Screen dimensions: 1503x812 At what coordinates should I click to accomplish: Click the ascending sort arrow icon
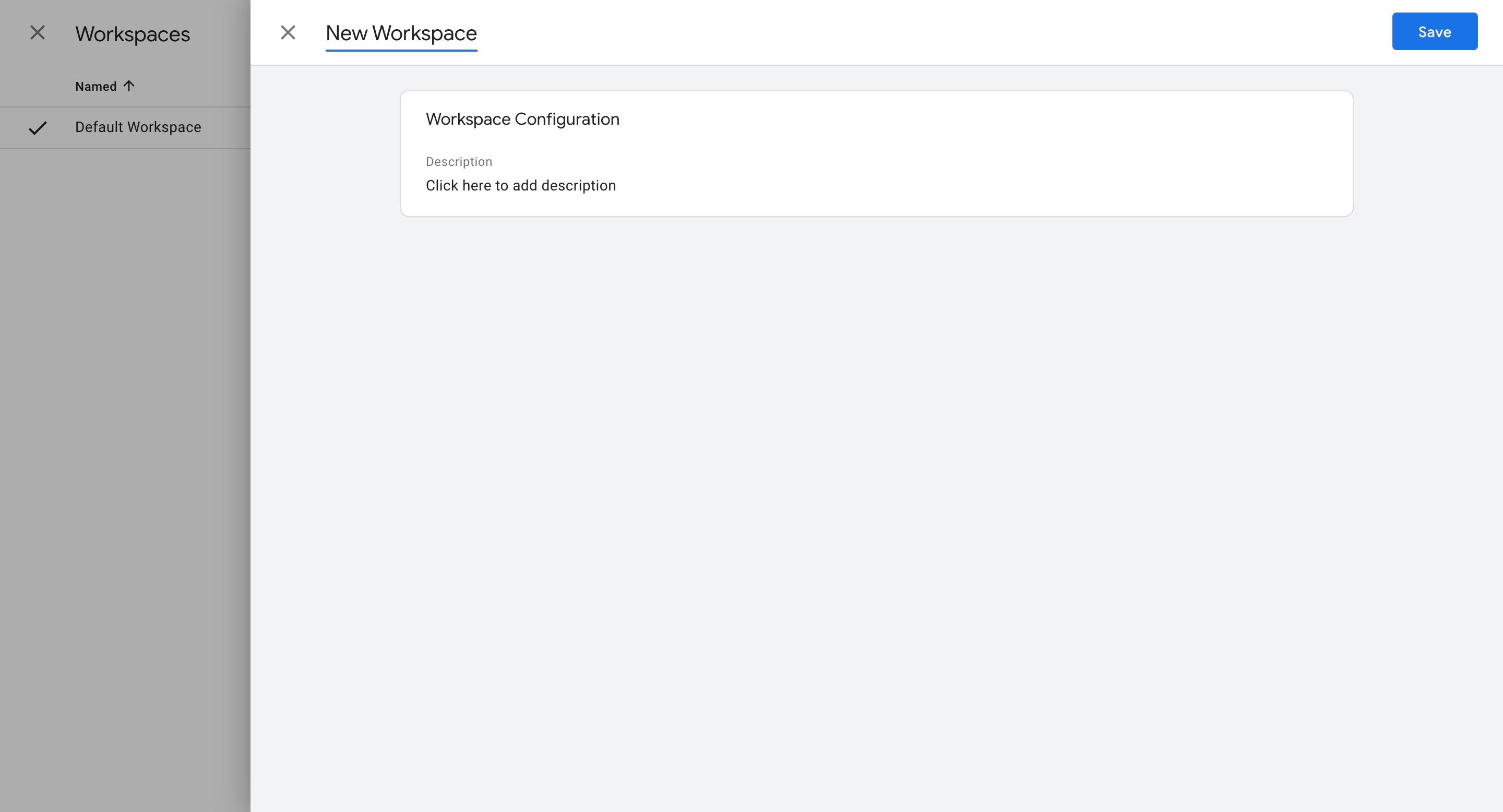coord(129,86)
